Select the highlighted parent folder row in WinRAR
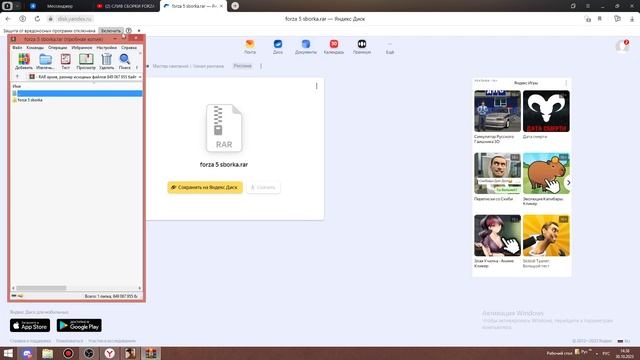Viewport: 640px width, 360px height. click(77, 93)
